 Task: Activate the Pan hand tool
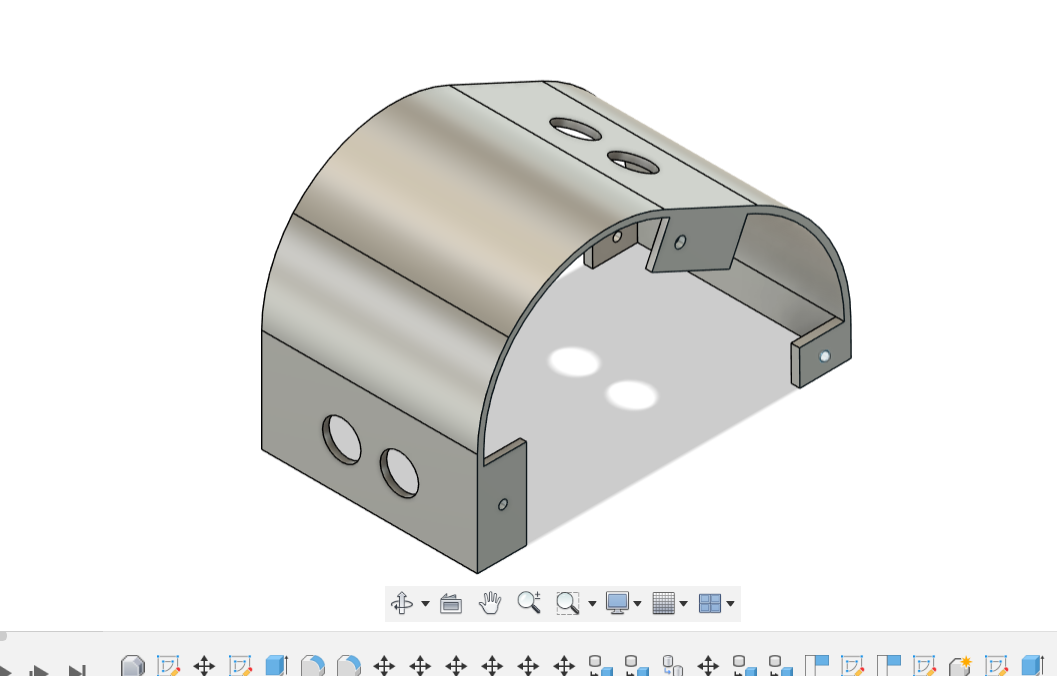(490, 603)
